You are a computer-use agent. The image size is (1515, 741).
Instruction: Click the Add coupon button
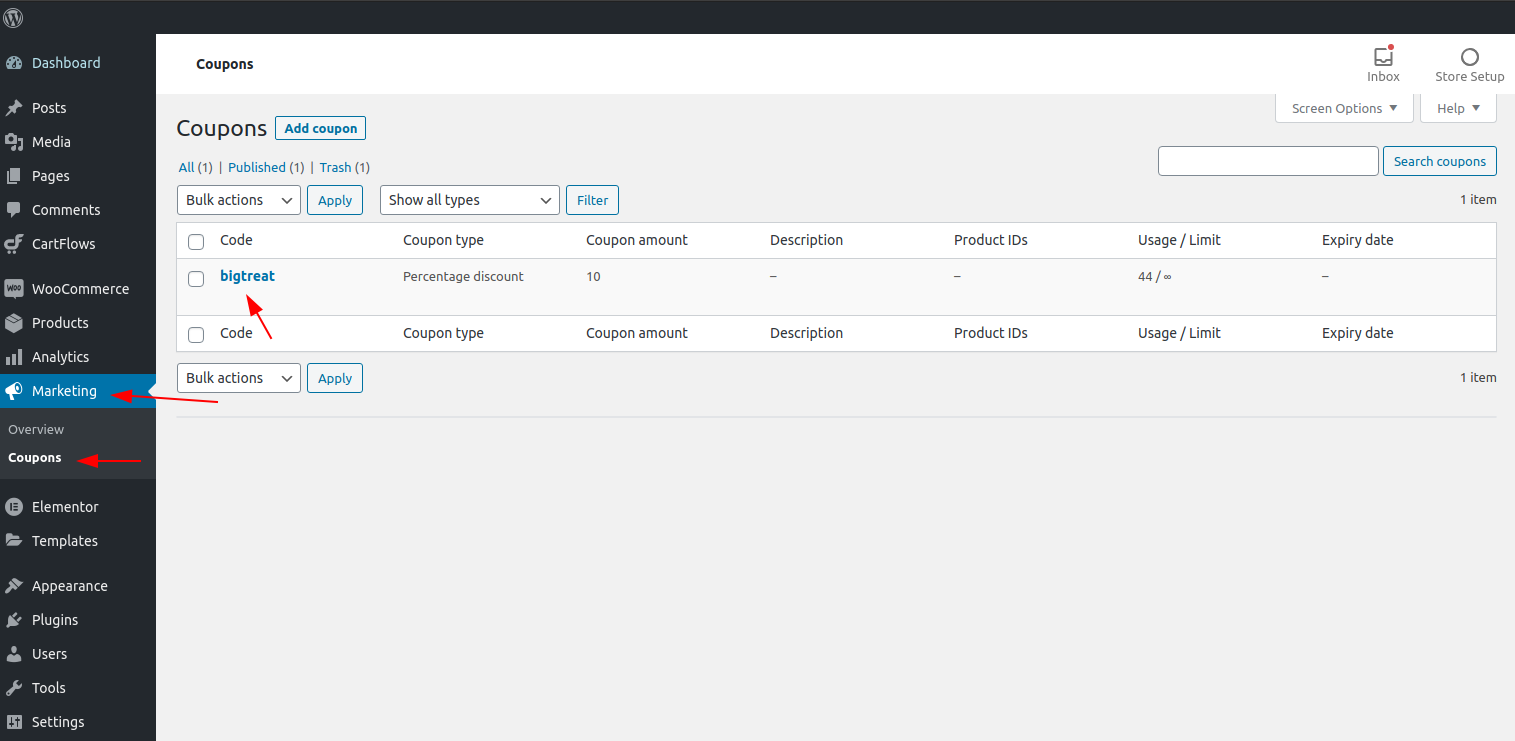[320, 128]
